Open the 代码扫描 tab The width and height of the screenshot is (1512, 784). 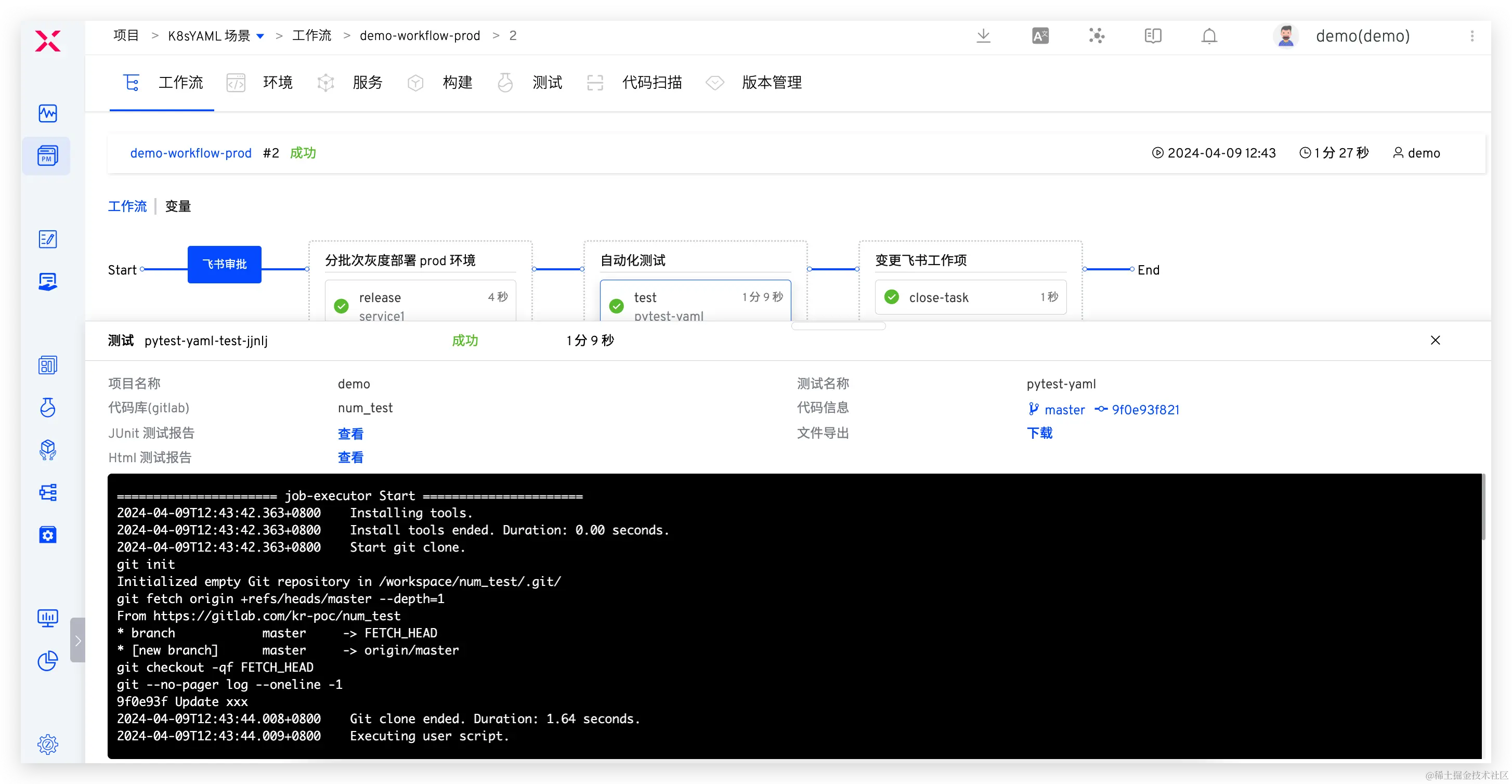(651, 83)
